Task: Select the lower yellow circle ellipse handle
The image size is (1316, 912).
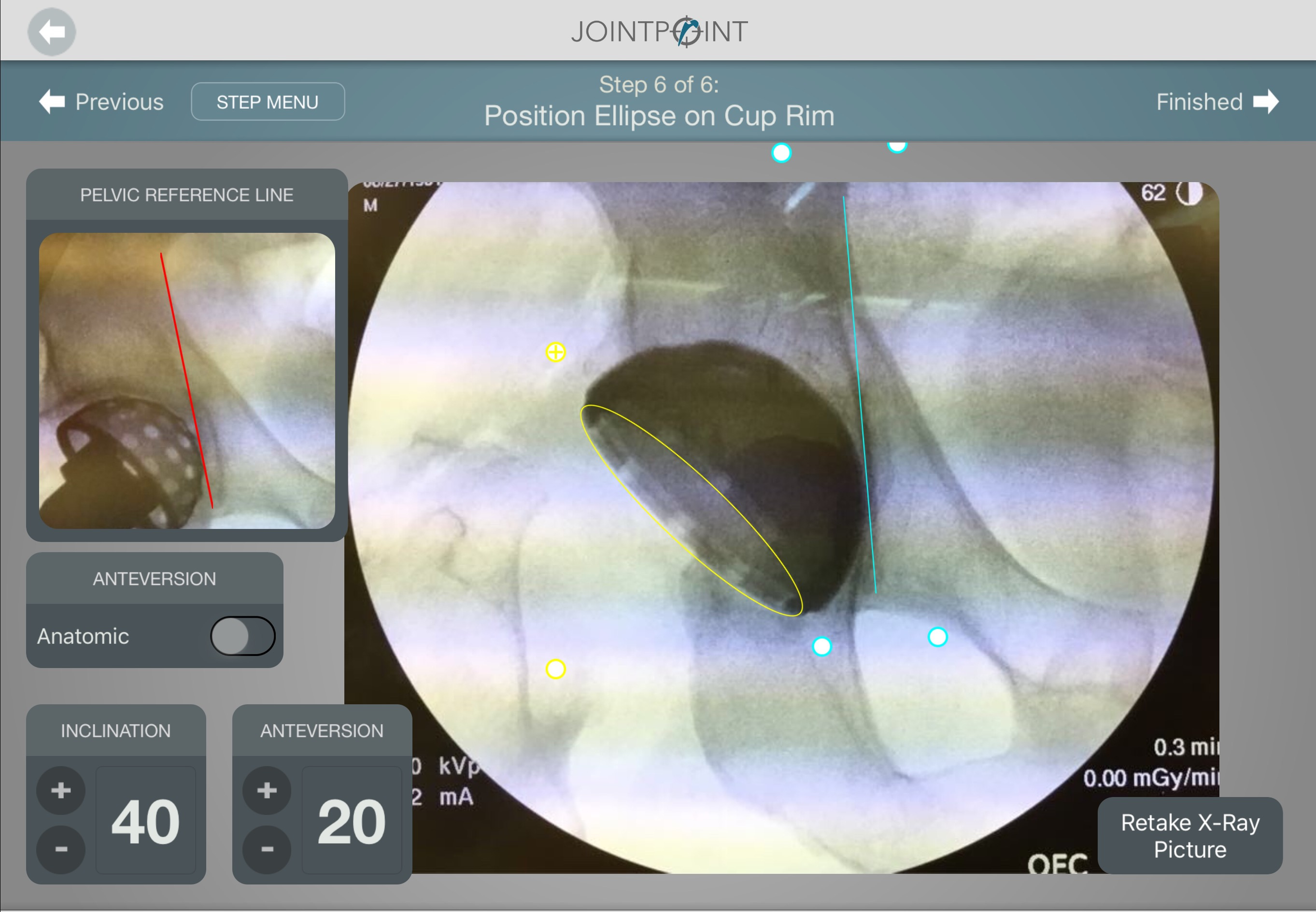Action: pyautogui.click(x=556, y=669)
